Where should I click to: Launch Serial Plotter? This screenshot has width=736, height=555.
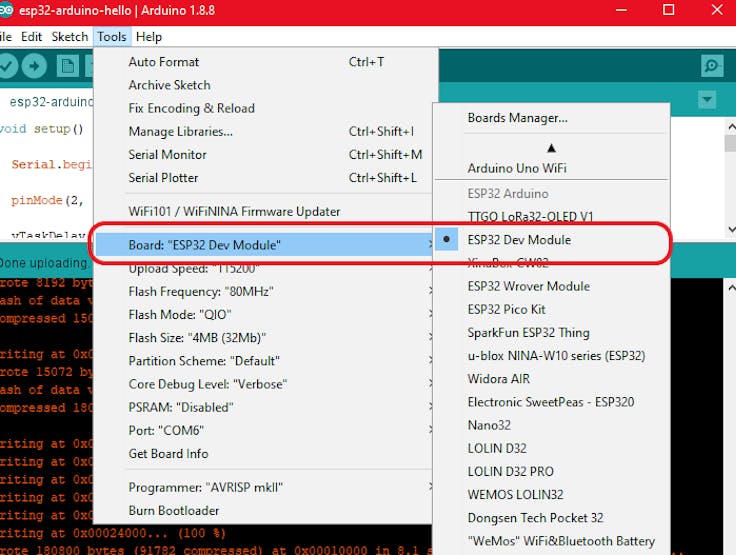[x=265, y=177]
